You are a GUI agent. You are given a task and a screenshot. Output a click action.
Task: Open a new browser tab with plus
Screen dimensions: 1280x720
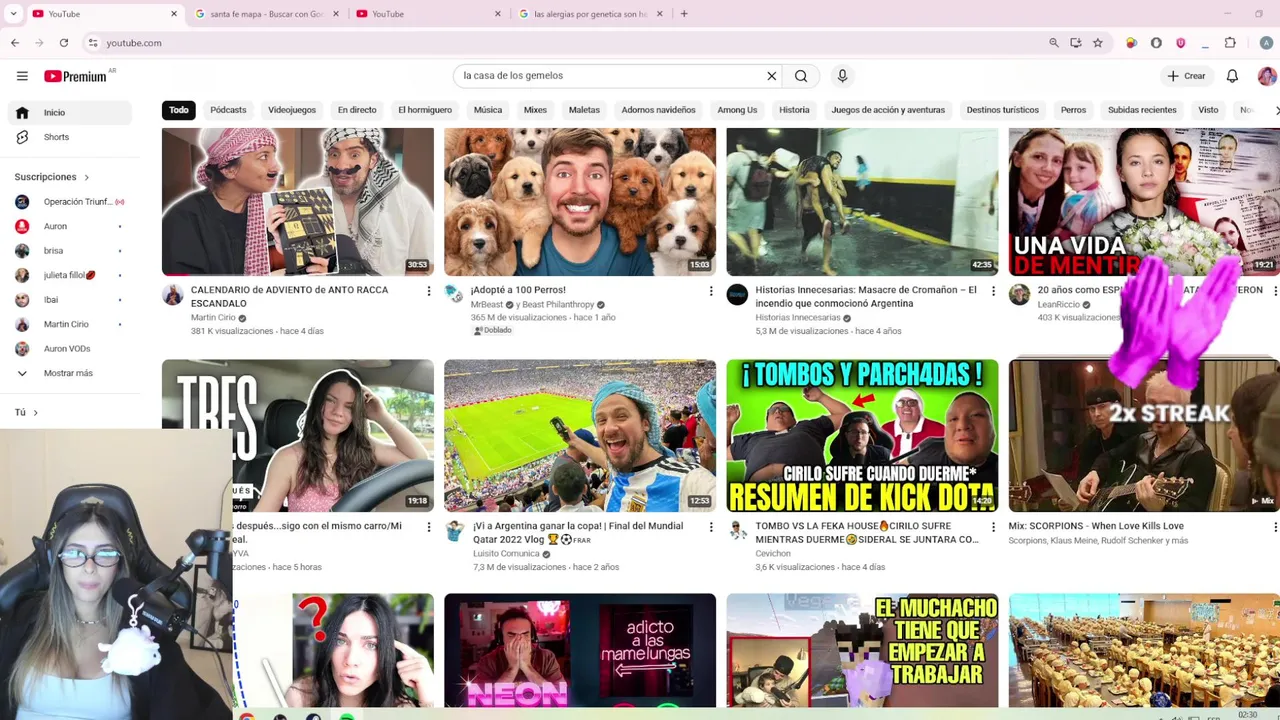(x=684, y=14)
